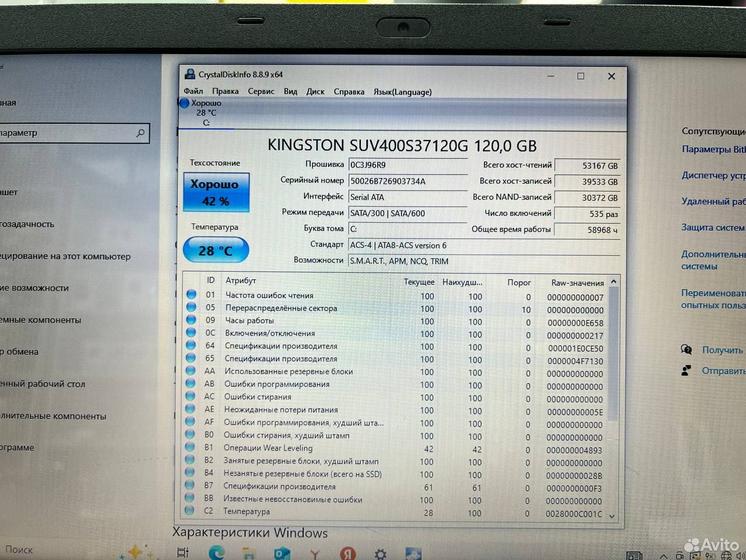Open Защита системы link in Settings window
The image size is (746, 560).
713,227
